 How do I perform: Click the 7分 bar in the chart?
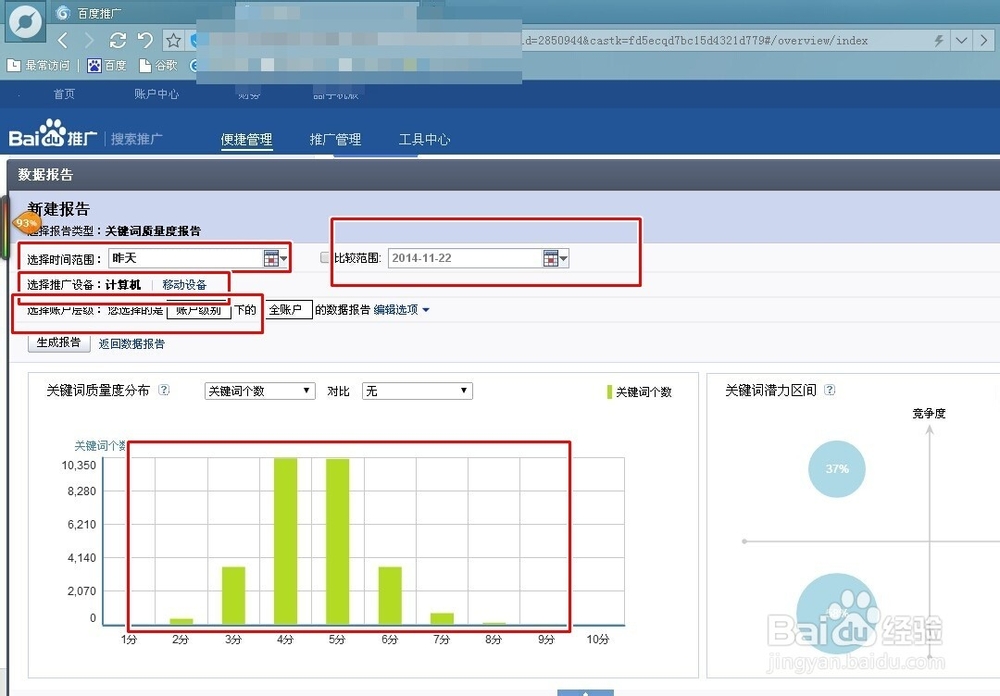point(442,619)
